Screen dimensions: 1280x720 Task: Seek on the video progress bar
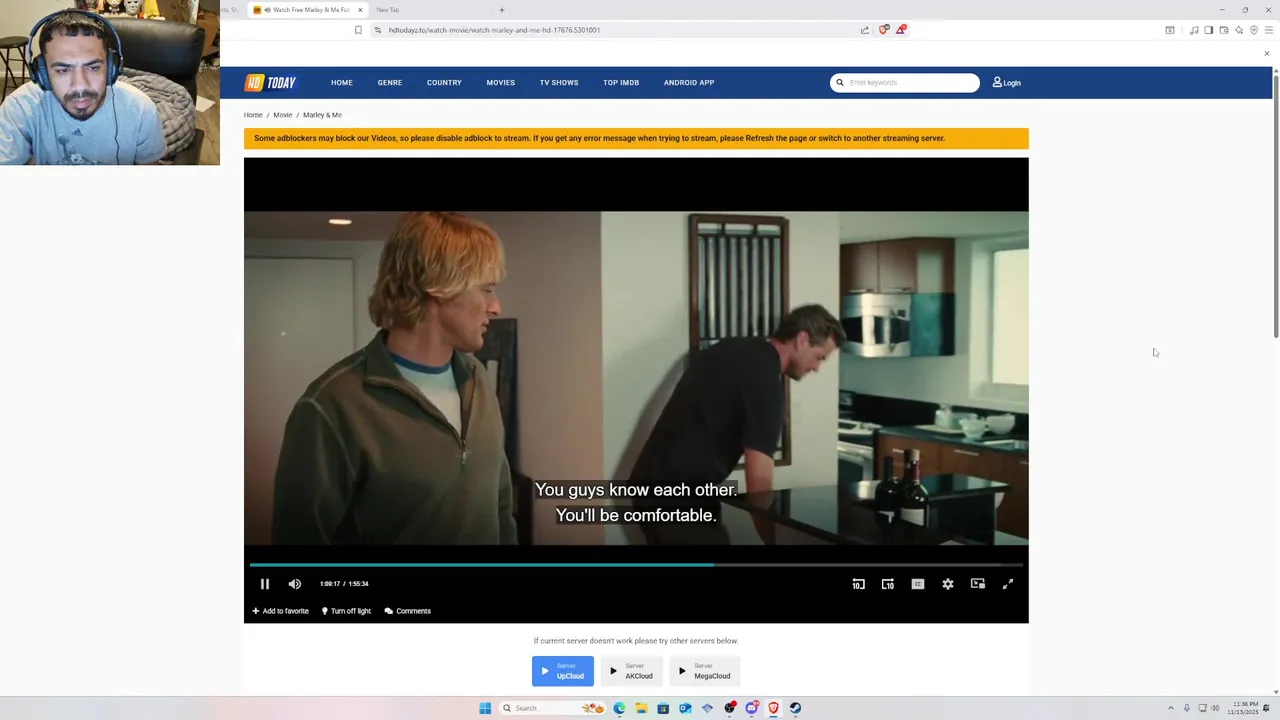[x=636, y=565]
